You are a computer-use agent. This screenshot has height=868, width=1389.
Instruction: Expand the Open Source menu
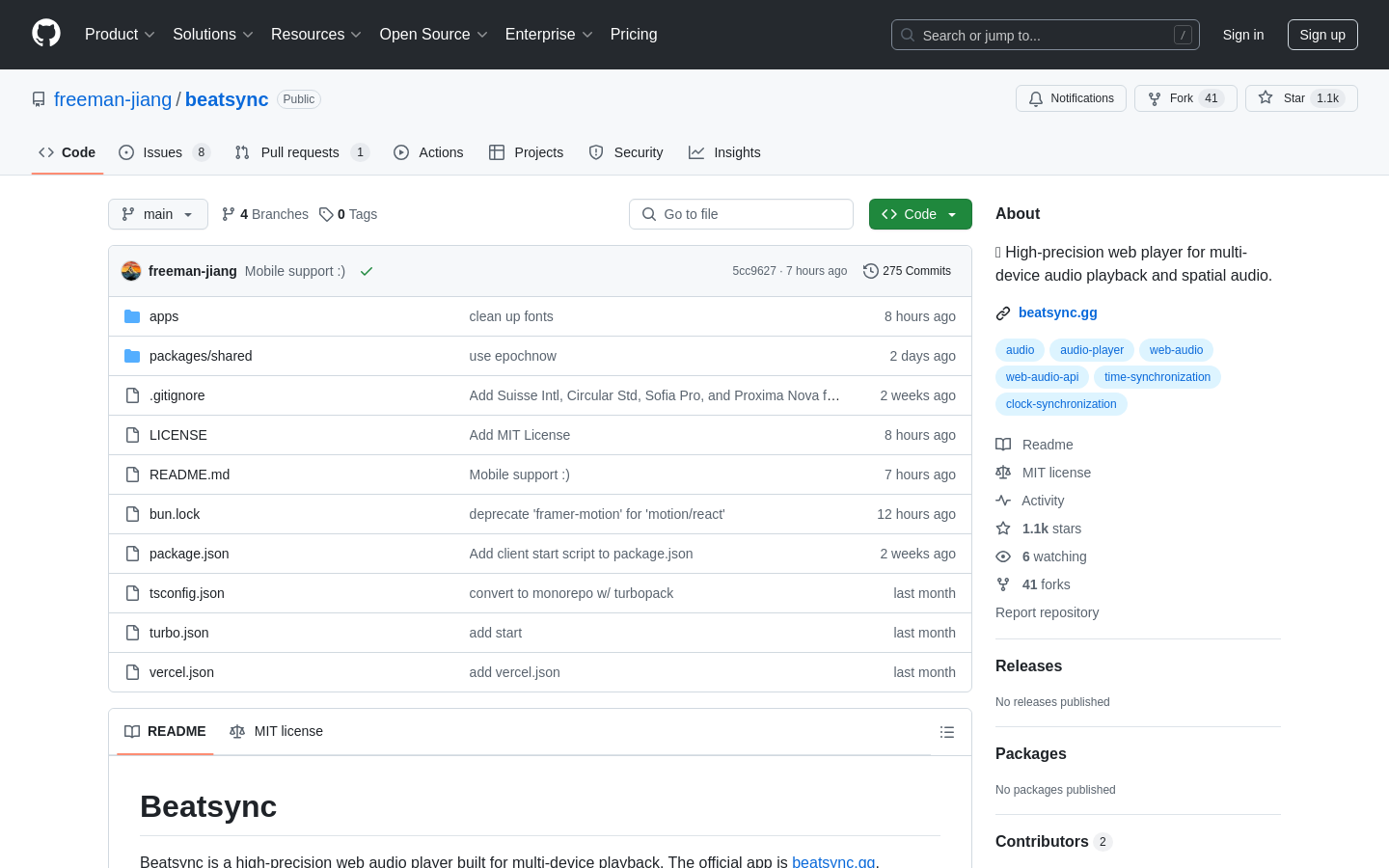click(x=434, y=35)
